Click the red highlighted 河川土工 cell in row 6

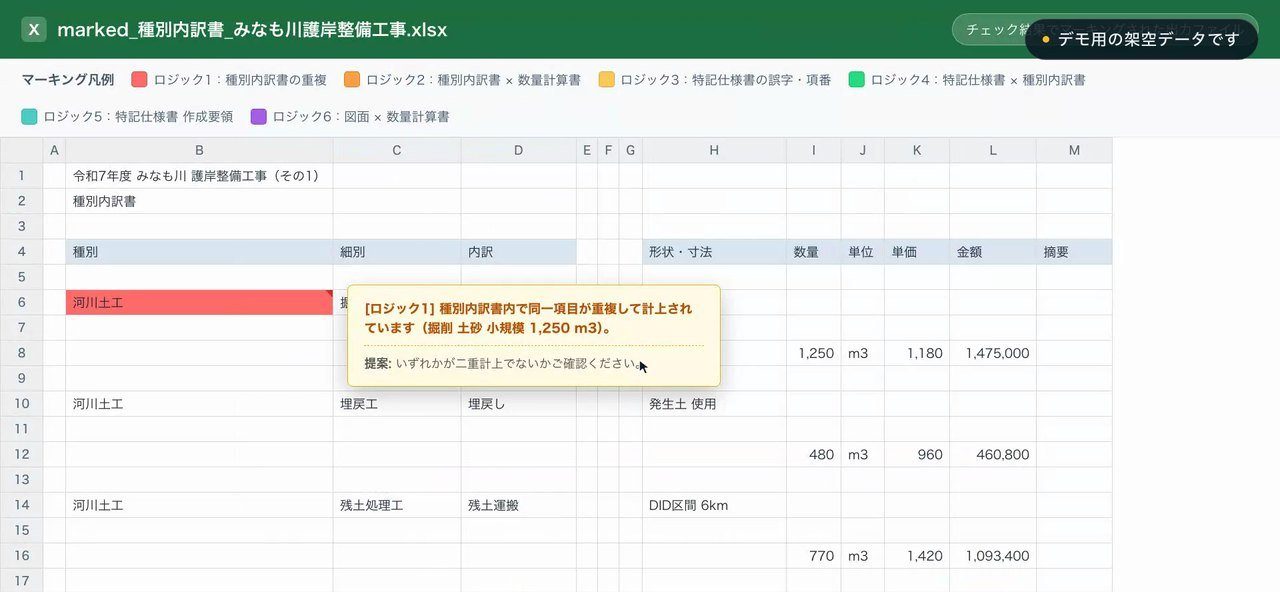pyautogui.click(x=199, y=302)
